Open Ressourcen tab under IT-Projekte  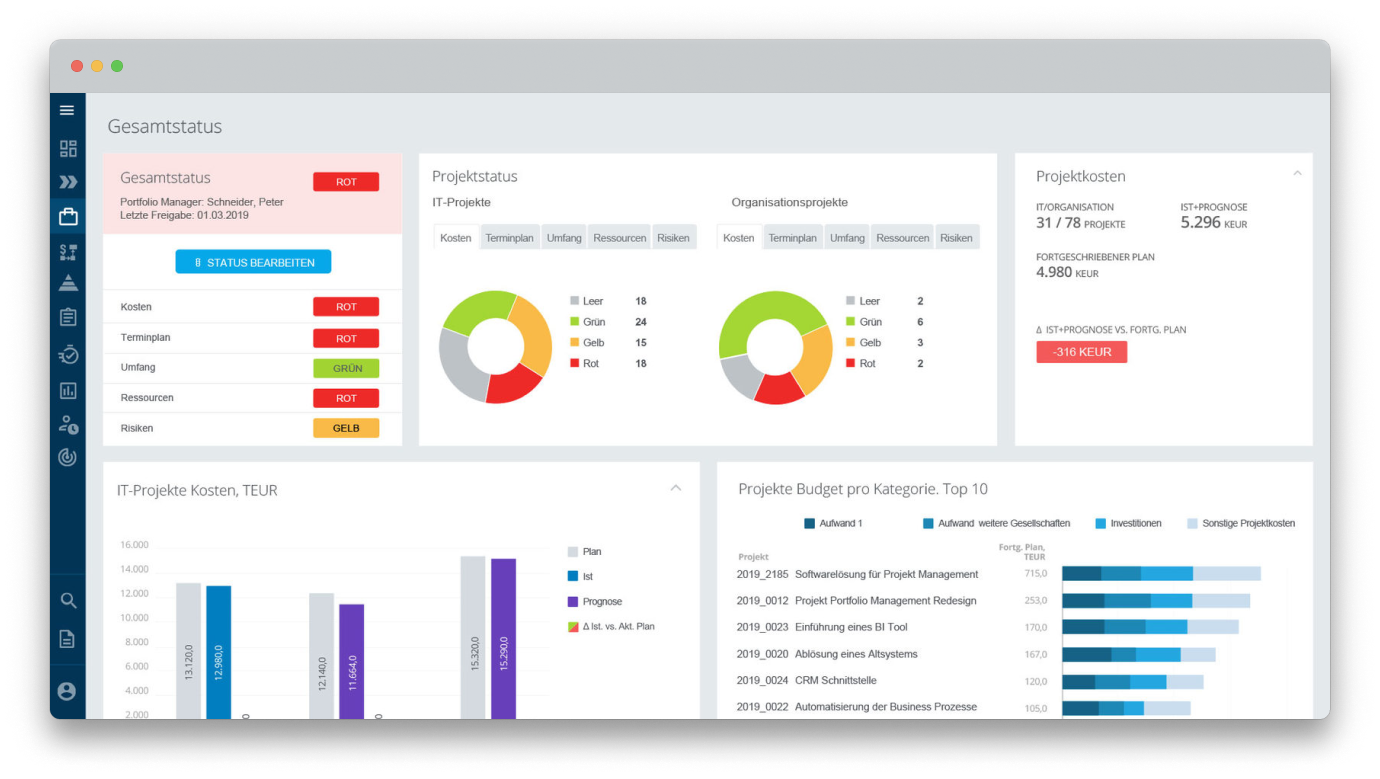pos(619,238)
